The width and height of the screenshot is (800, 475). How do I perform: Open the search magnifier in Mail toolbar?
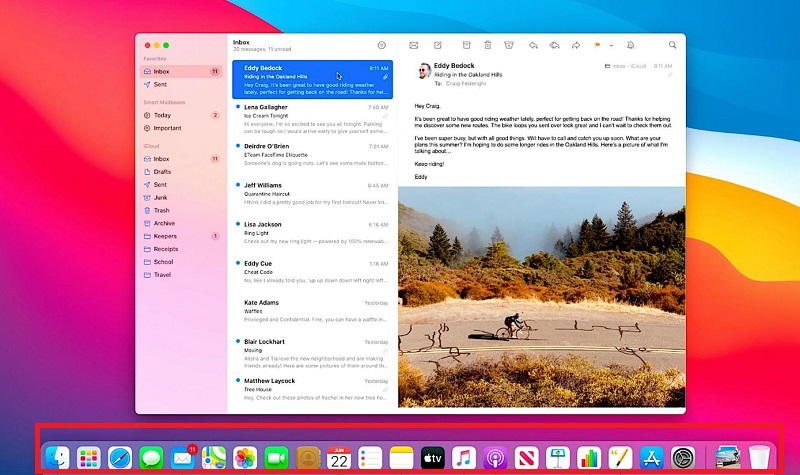tap(673, 45)
